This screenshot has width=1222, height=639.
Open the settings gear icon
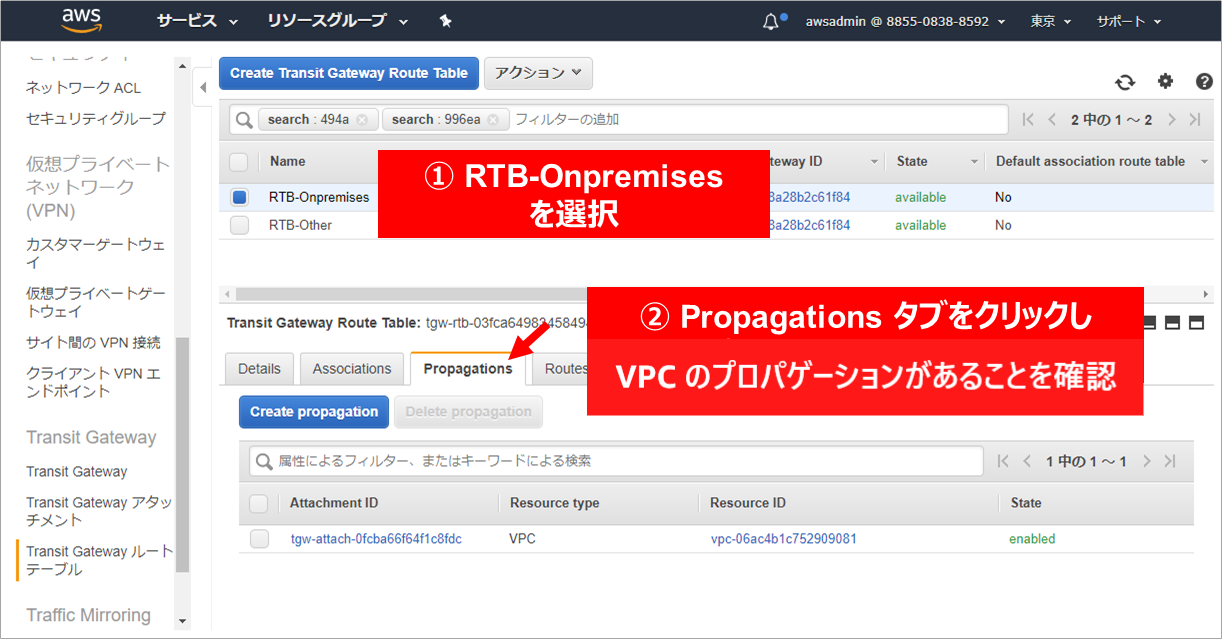[1165, 82]
